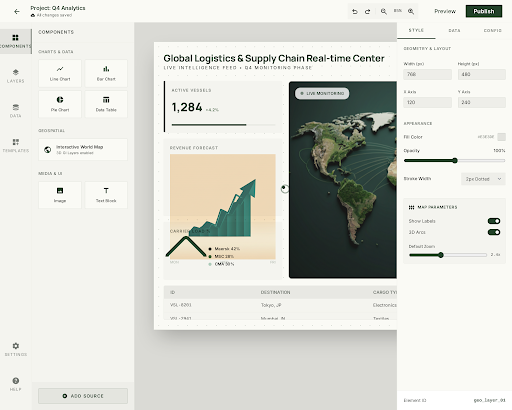Toggle the Show Labels switch
The image size is (512, 410).
point(494,221)
